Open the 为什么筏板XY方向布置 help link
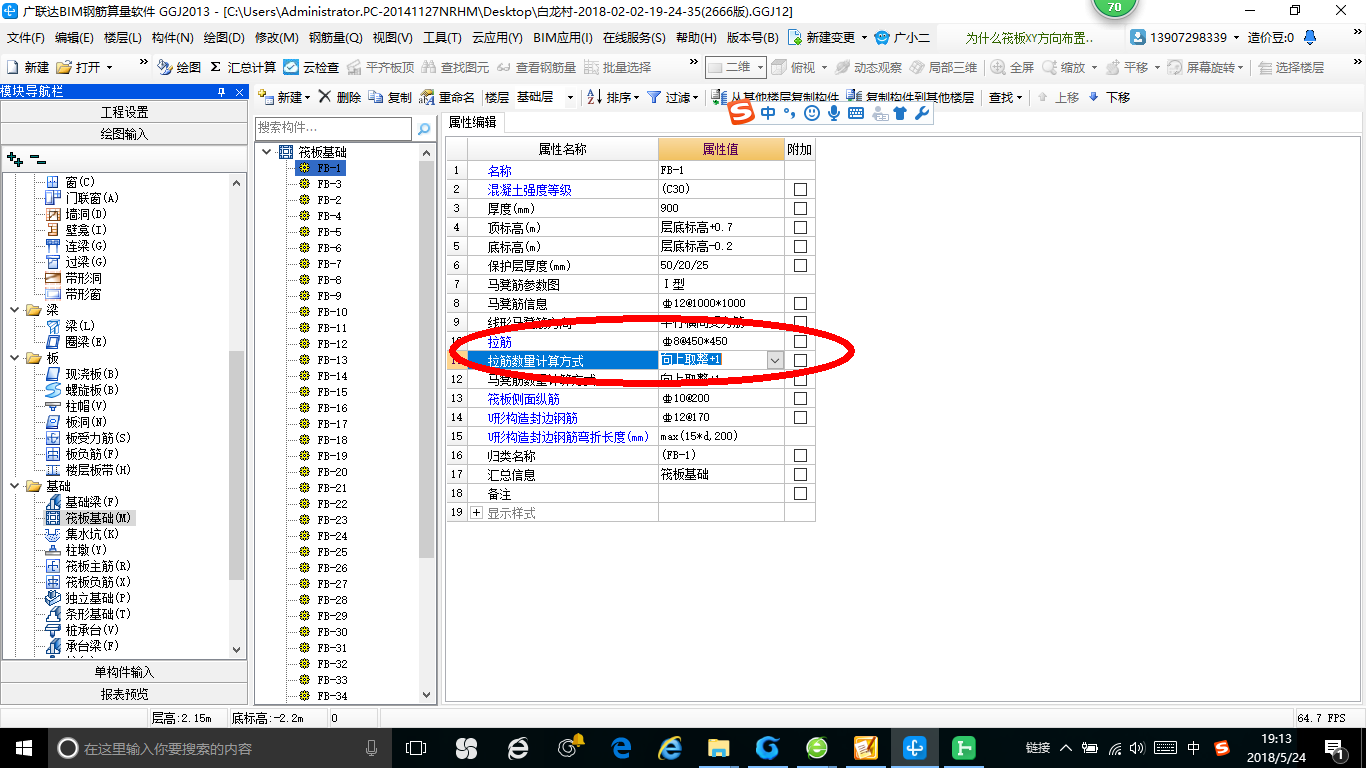 click(1030, 38)
